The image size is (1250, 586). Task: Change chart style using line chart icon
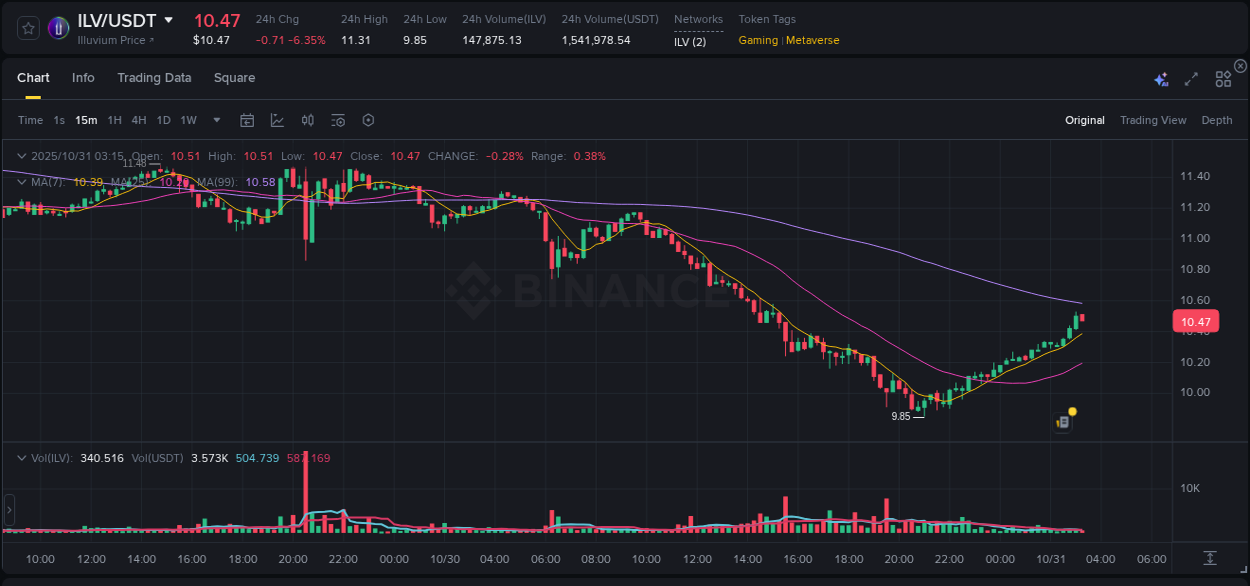(x=277, y=120)
